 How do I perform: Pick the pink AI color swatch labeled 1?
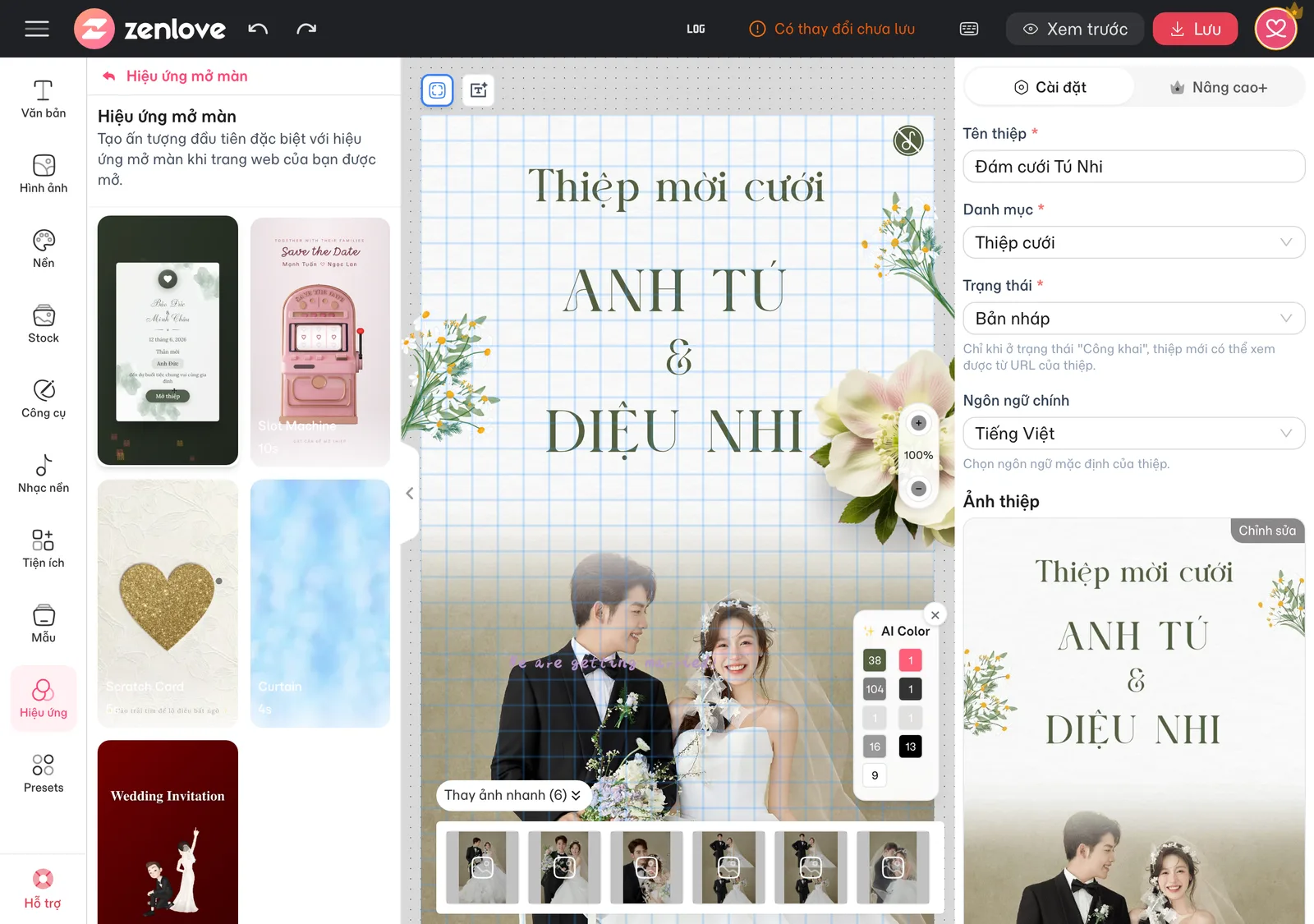coord(910,660)
